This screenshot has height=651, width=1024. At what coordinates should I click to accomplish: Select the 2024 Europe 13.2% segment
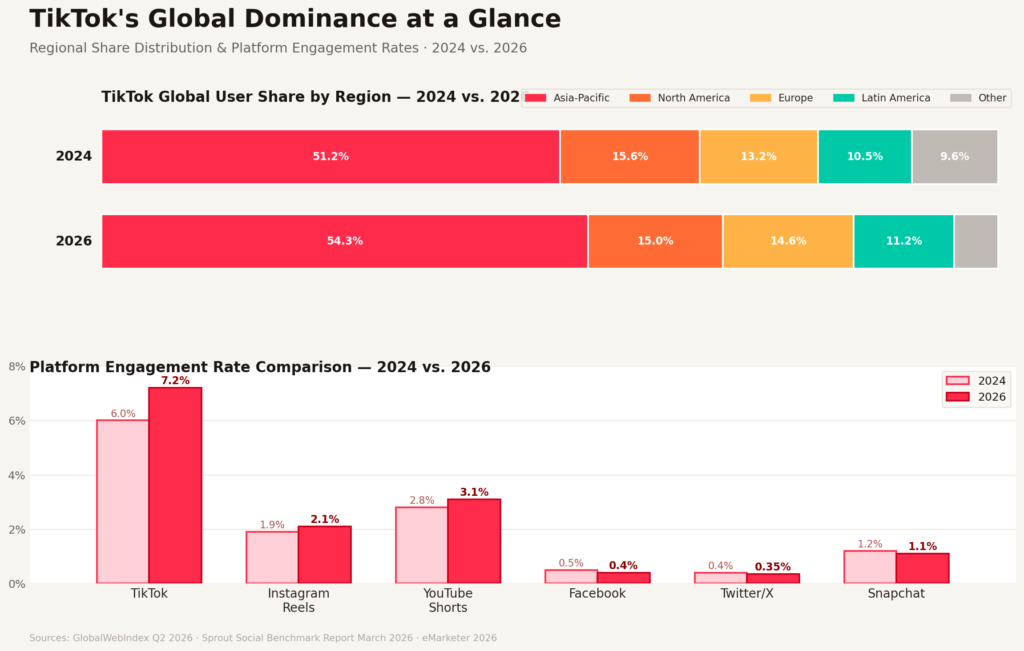(x=759, y=157)
